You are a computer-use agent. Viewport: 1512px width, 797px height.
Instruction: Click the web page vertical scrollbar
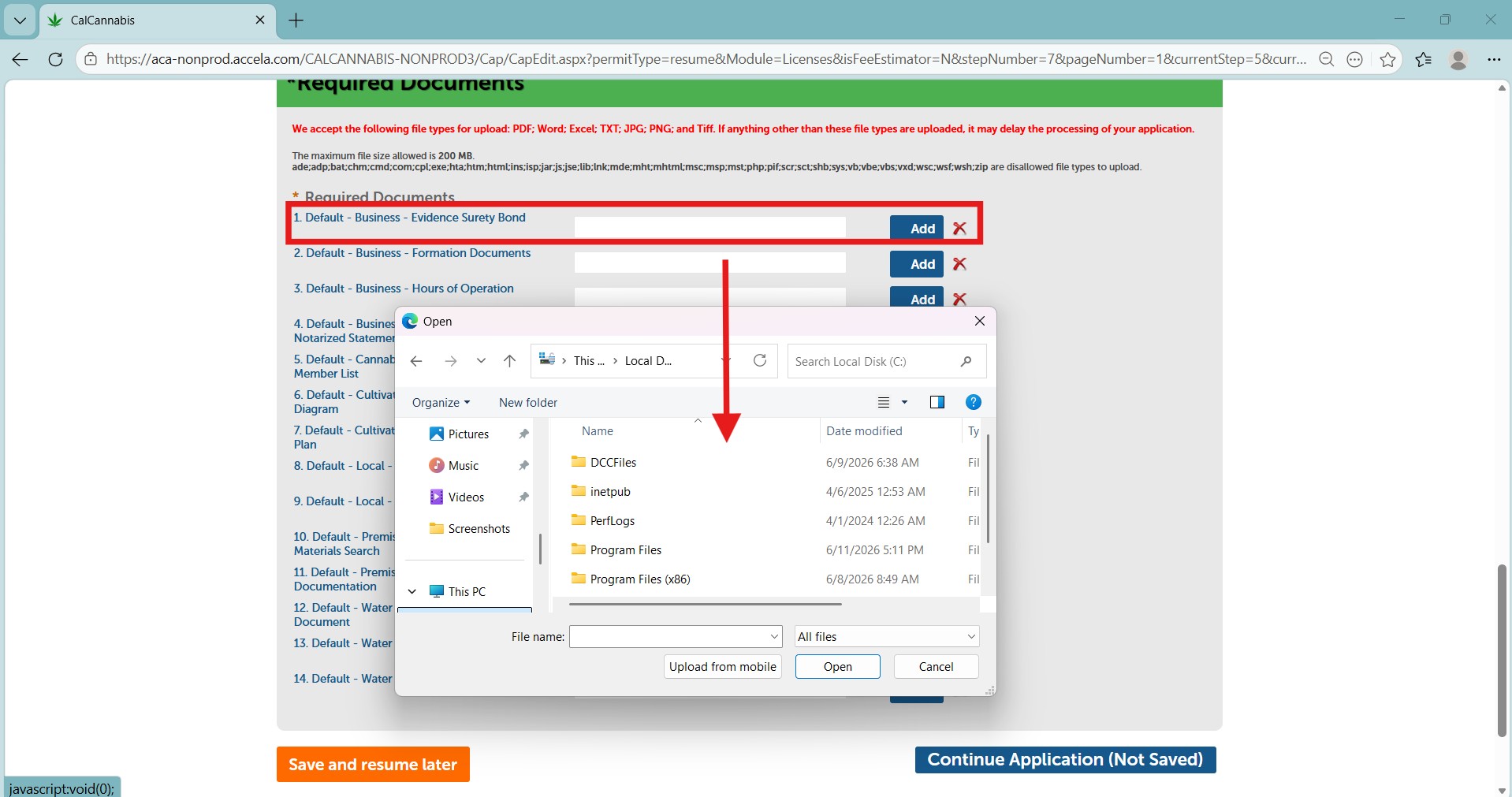1502,650
